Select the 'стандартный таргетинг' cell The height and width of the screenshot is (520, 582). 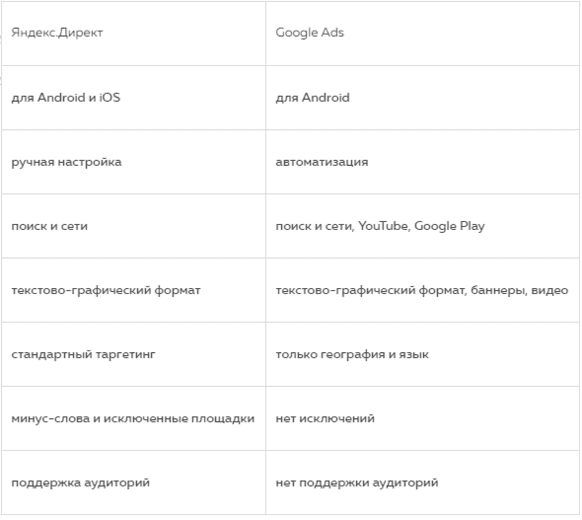[x=134, y=354]
